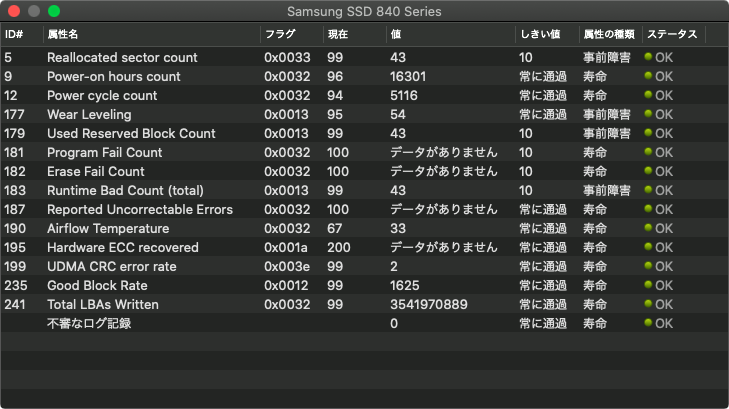Close the Samsung SSD 840 Series window
The height and width of the screenshot is (409, 729).
click(14, 11)
